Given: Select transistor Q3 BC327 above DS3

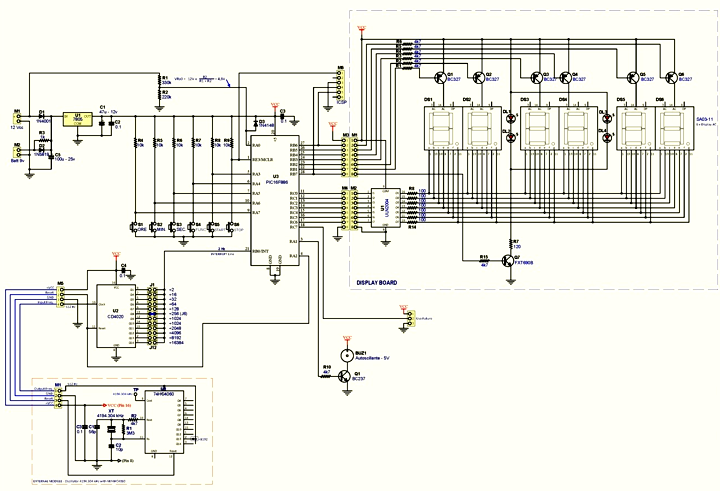Looking at the screenshot, I should point(537,78).
